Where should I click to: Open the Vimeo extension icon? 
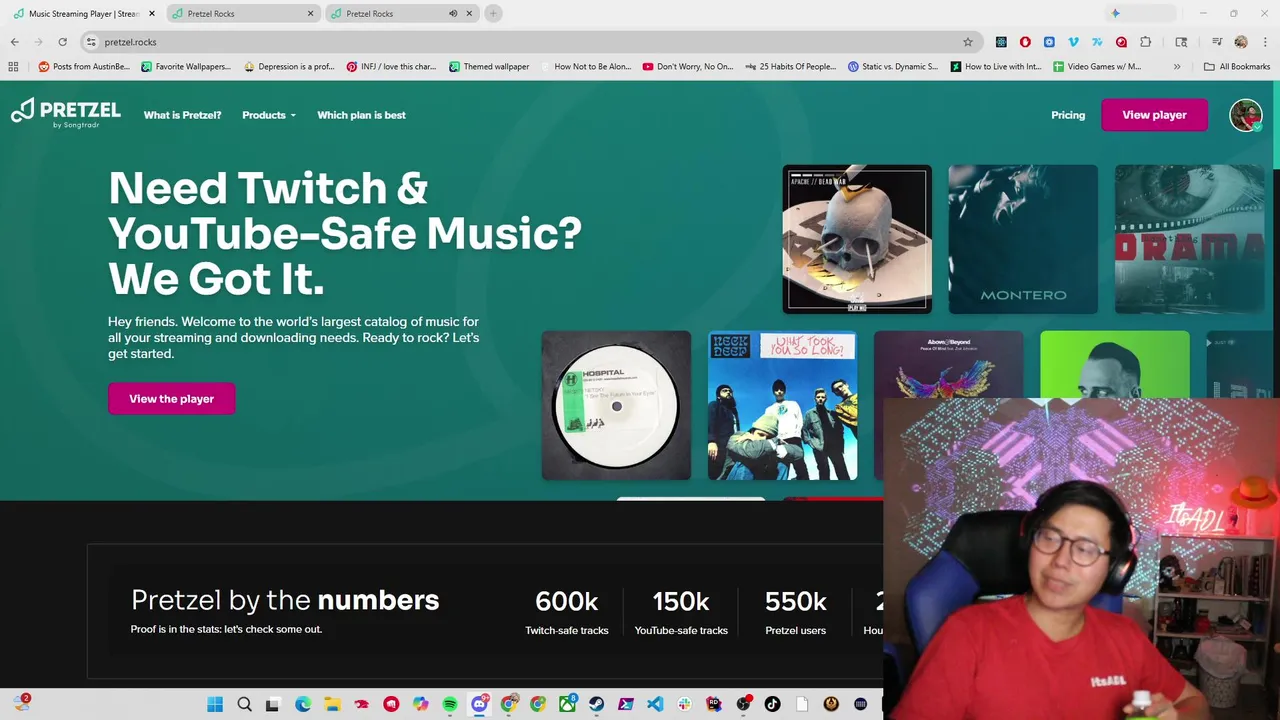pos(1073,42)
